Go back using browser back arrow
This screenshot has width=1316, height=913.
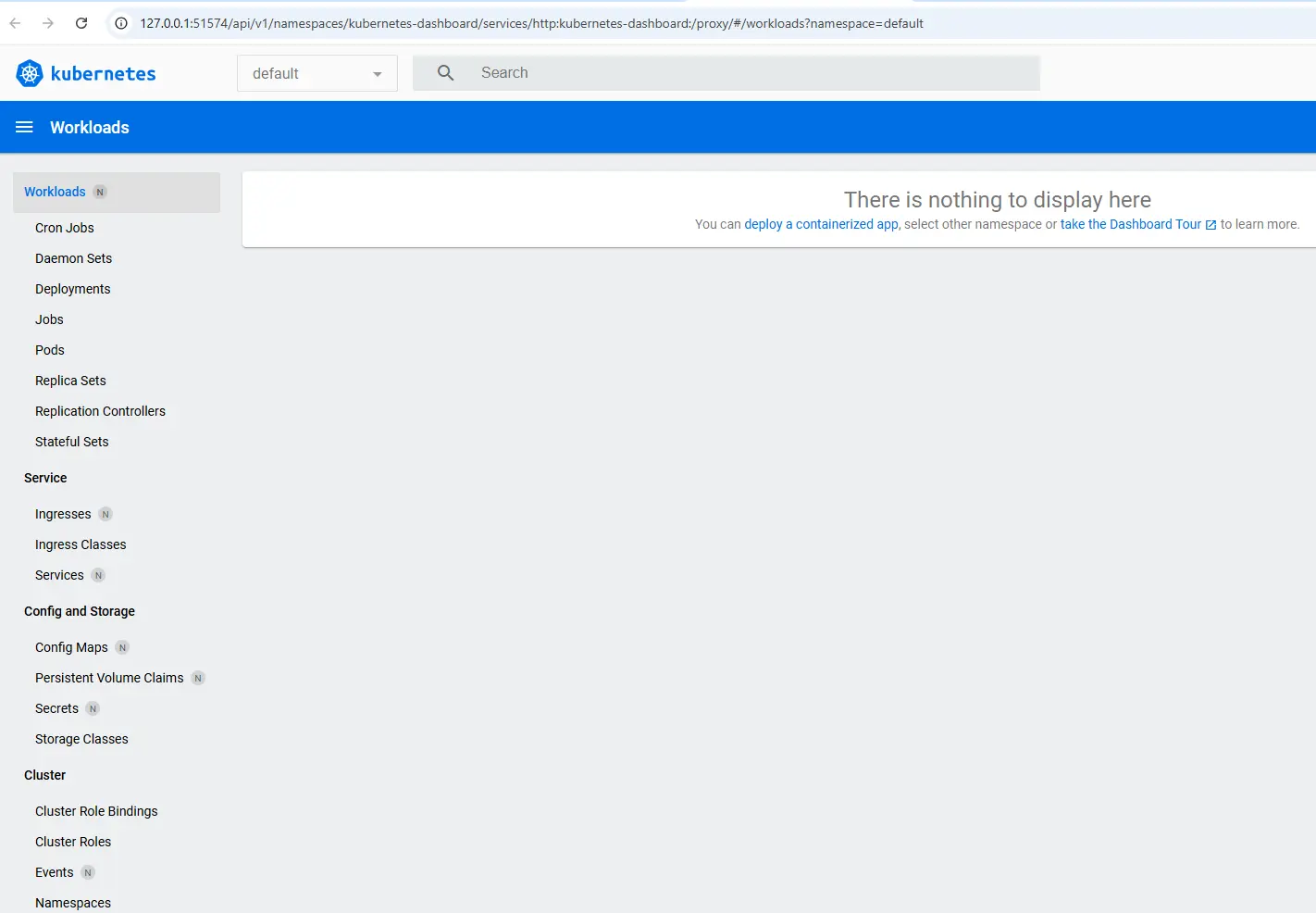click(x=15, y=23)
